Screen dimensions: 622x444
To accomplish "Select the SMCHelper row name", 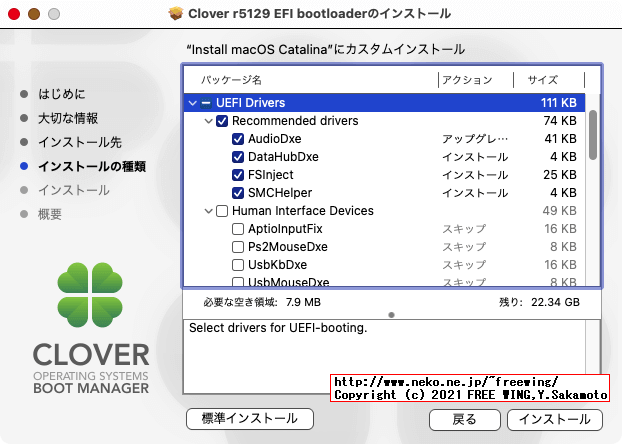I will click(x=280, y=193).
